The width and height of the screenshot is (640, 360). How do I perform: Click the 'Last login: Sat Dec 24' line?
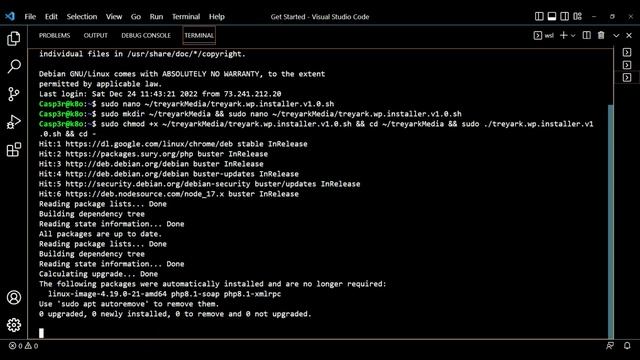pyautogui.click(x=160, y=94)
